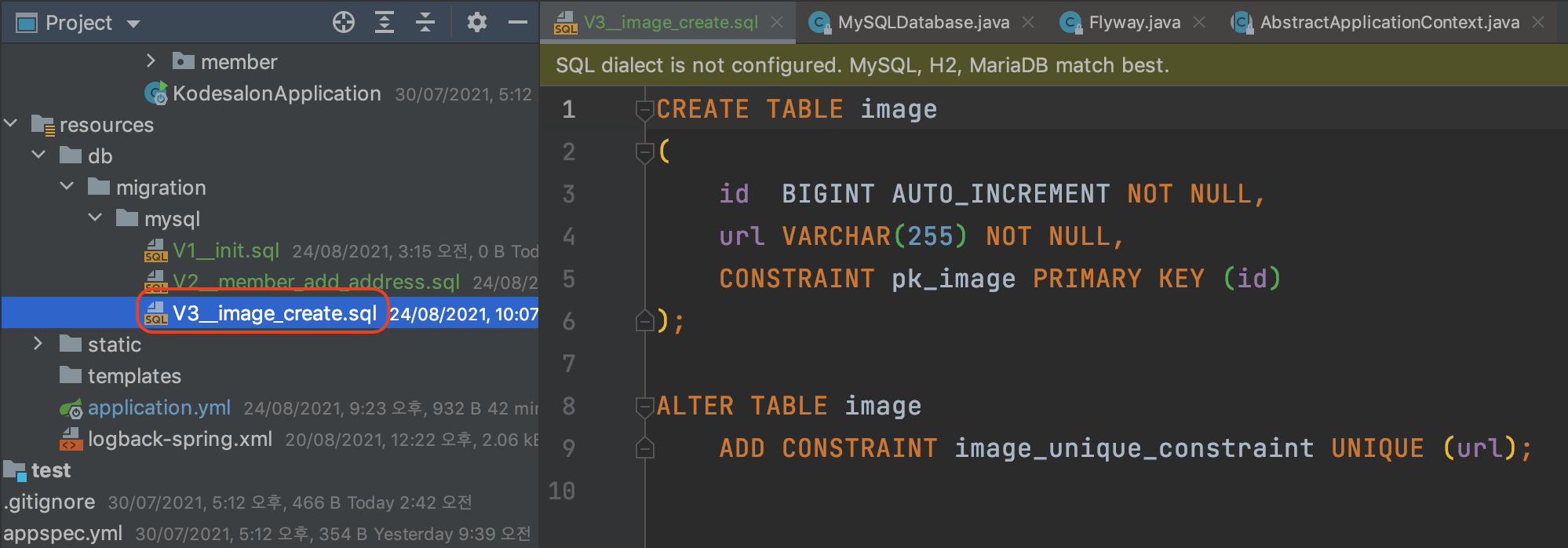Expand the static folder

(x=38, y=343)
